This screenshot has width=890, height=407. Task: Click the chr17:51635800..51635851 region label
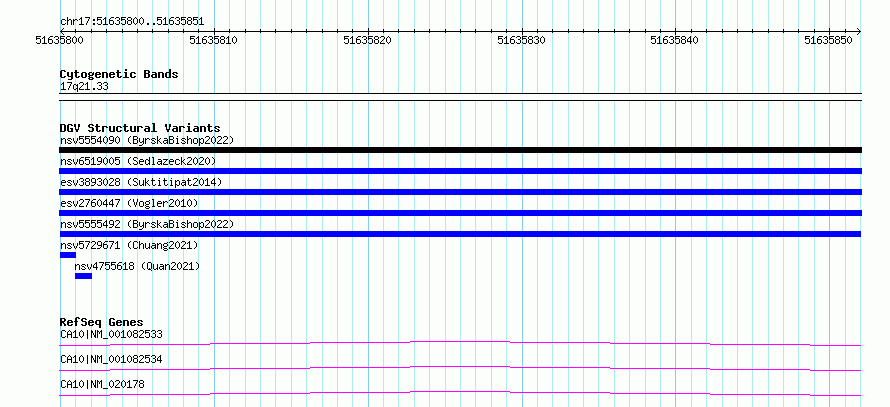(x=132, y=22)
